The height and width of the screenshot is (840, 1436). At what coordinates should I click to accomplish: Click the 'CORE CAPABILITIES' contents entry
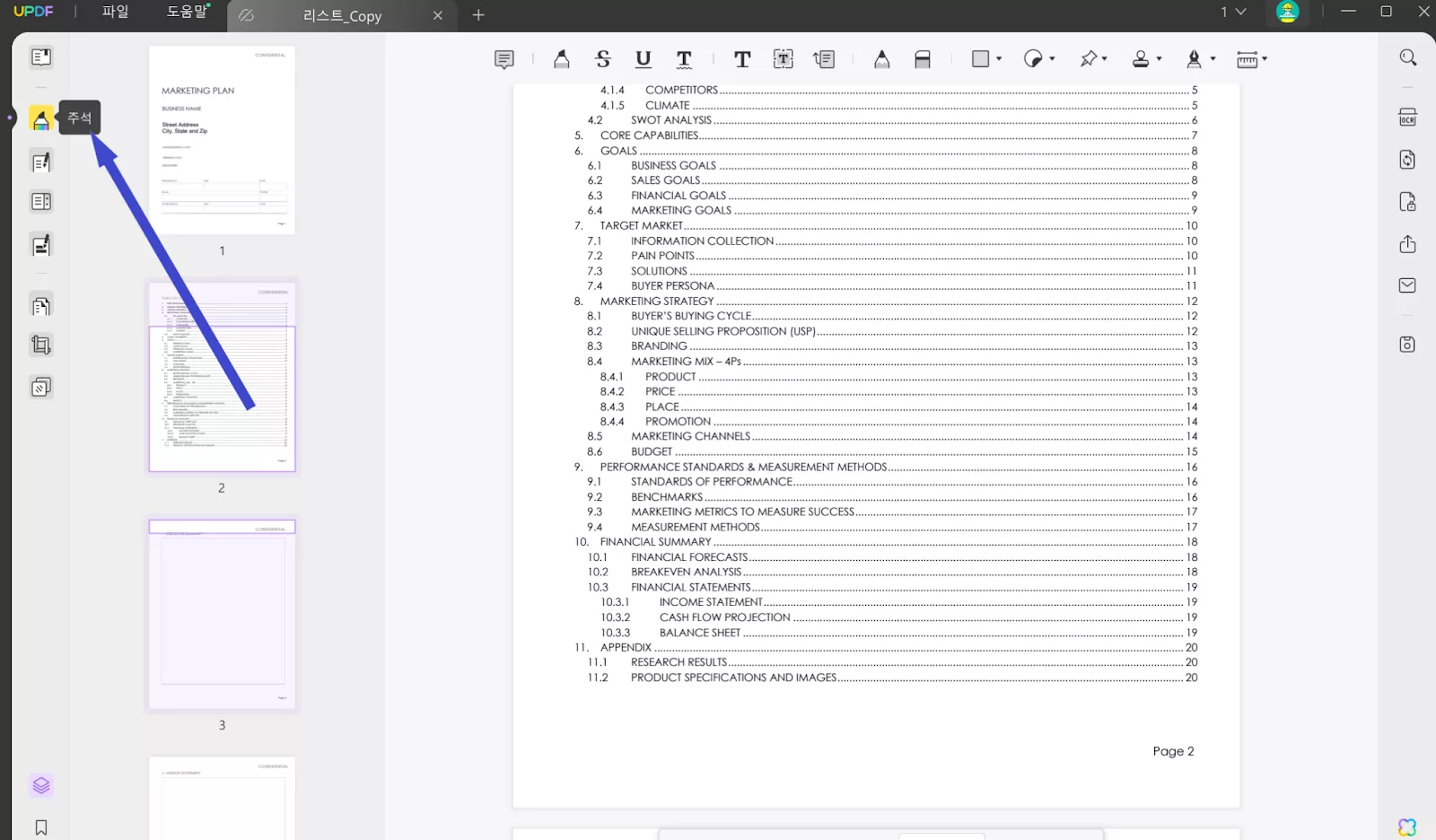pos(649,136)
